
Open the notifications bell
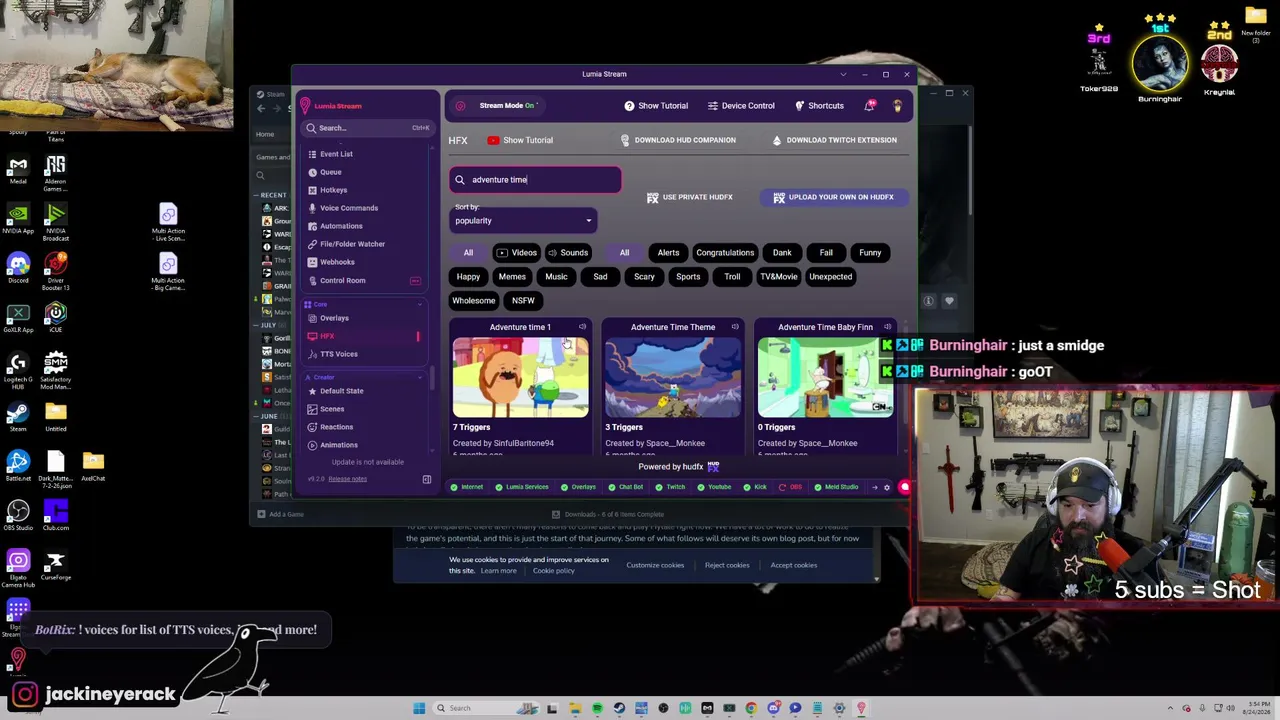pyautogui.click(x=870, y=106)
